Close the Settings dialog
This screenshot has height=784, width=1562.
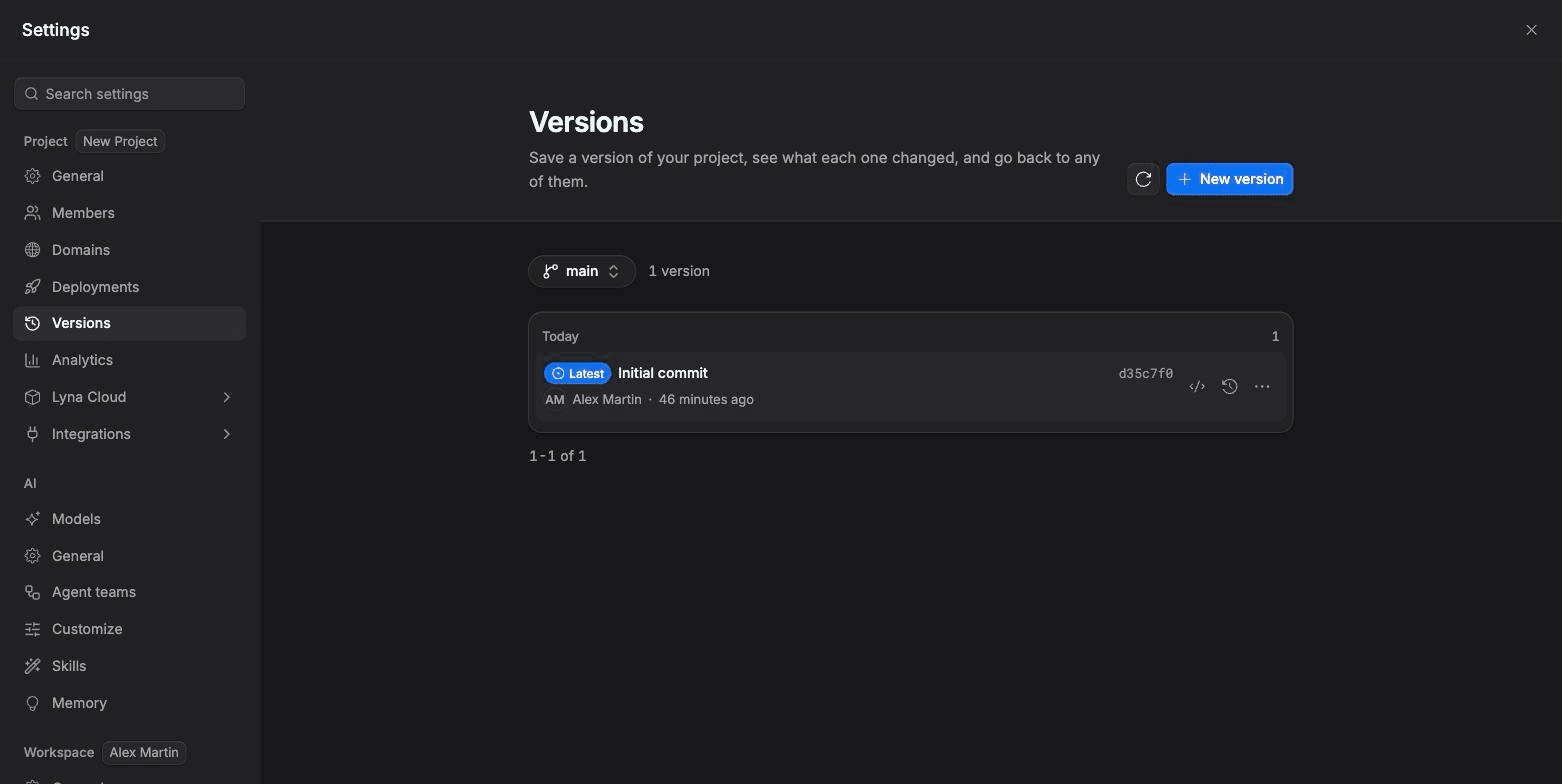(1531, 30)
